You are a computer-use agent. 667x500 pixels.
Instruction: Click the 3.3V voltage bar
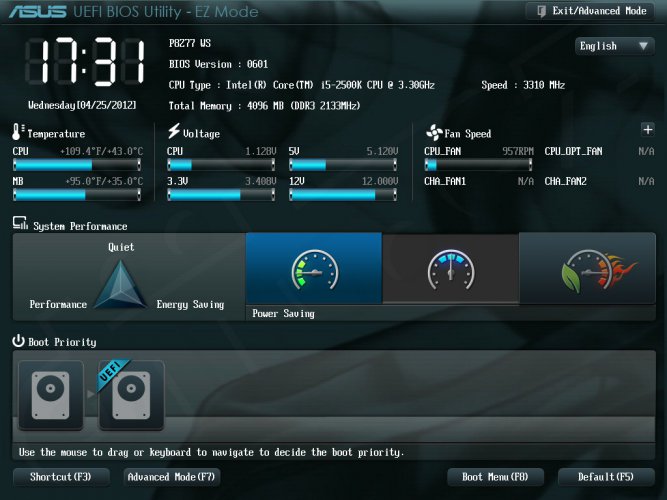pyautogui.click(x=221, y=195)
